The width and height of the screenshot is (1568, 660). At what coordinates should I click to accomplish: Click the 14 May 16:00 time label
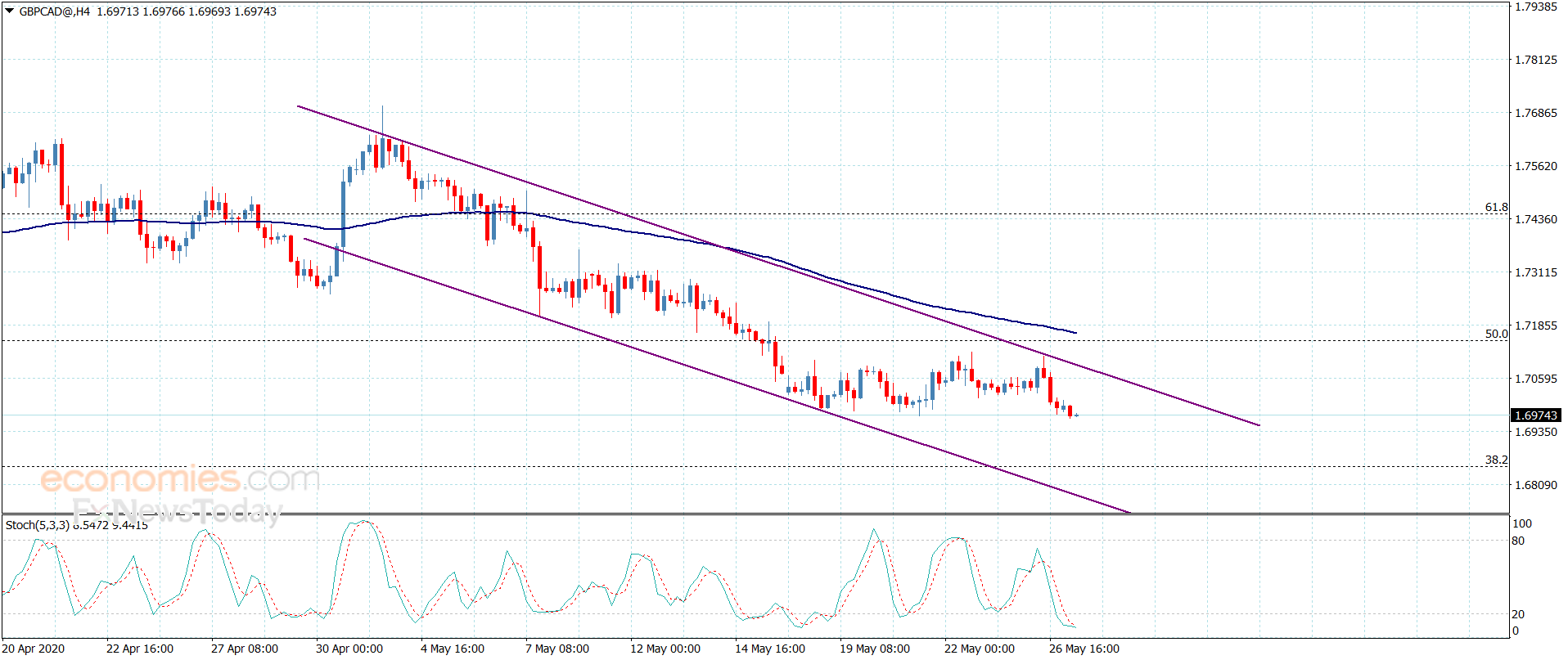tap(769, 649)
